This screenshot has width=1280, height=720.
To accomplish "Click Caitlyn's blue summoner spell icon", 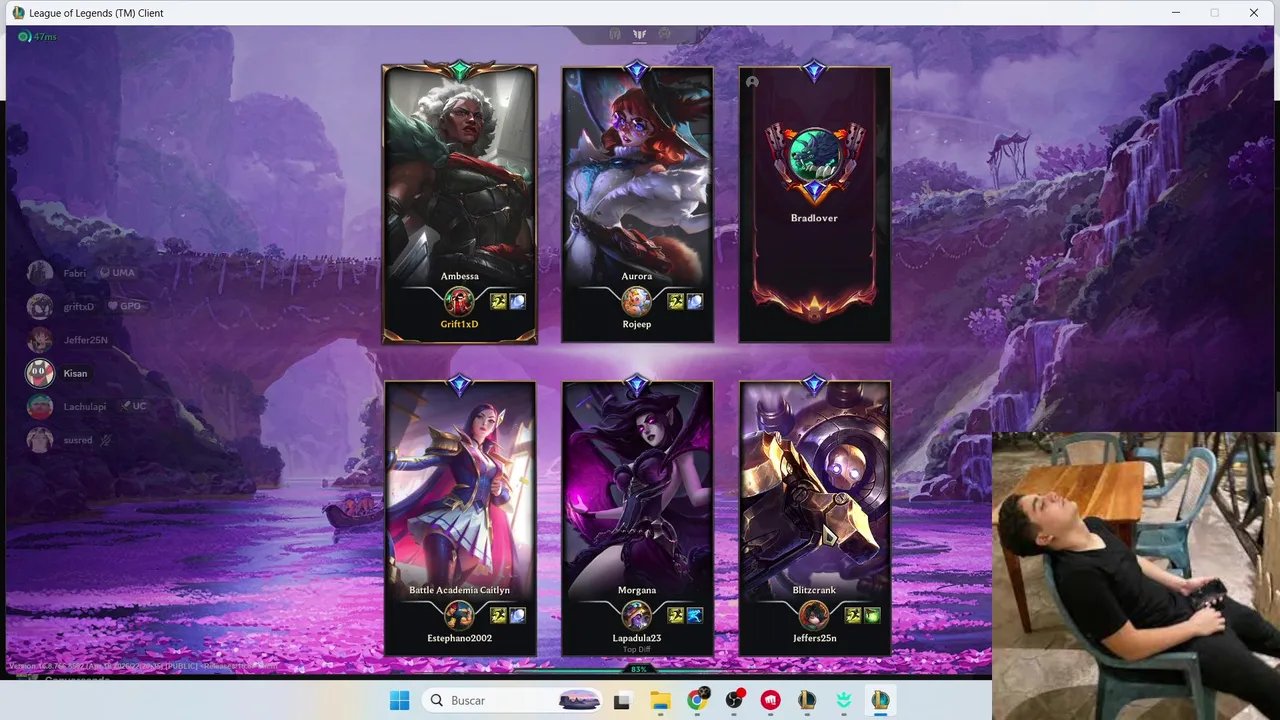I will pos(517,615).
